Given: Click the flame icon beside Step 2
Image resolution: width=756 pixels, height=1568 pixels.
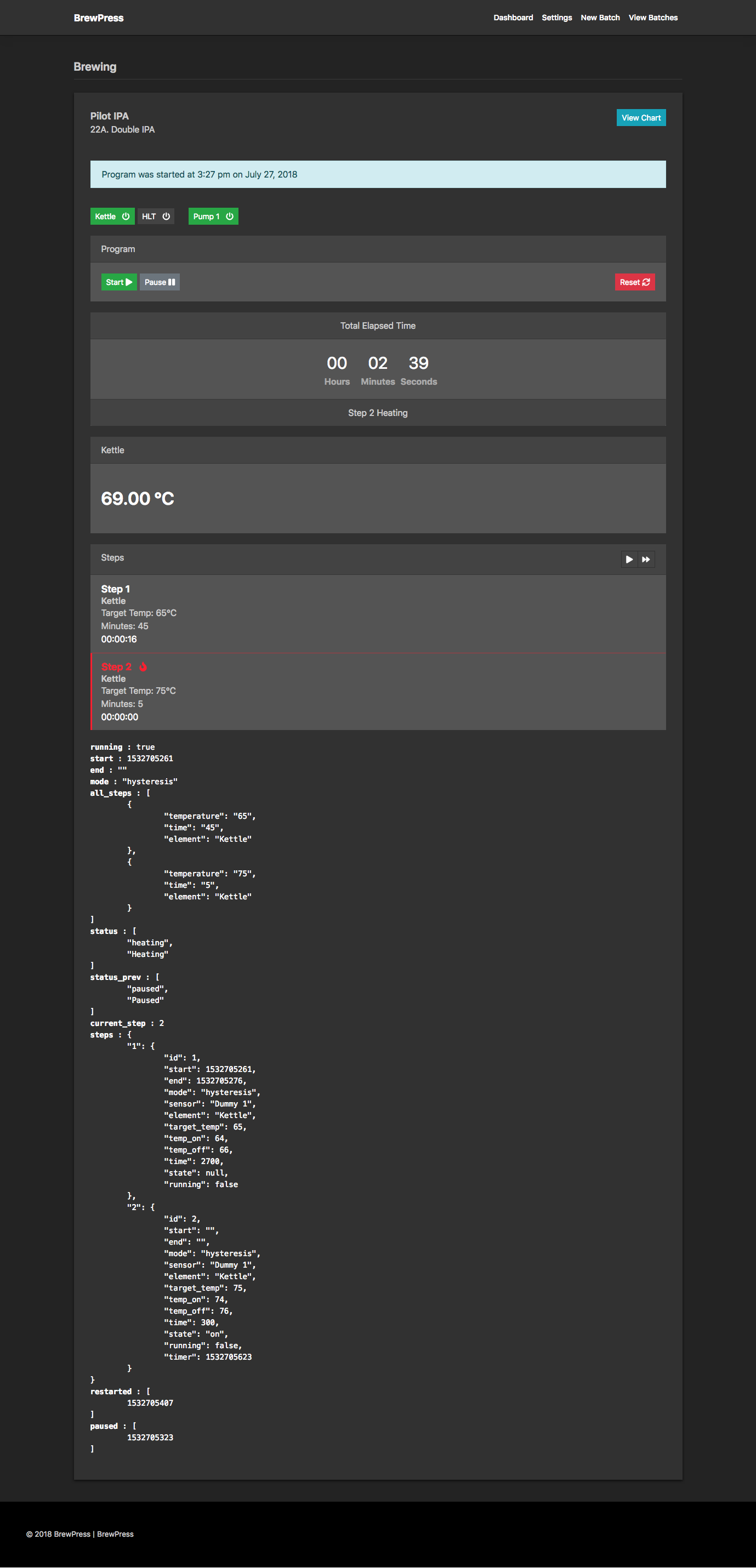Looking at the screenshot, I should point(143,666).
